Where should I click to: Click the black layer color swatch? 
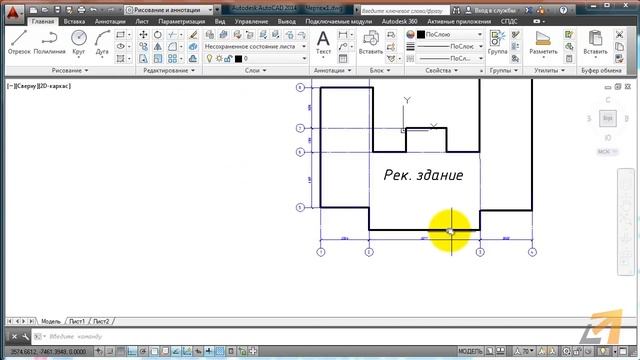pyautogui.click(x=238, y=59)
